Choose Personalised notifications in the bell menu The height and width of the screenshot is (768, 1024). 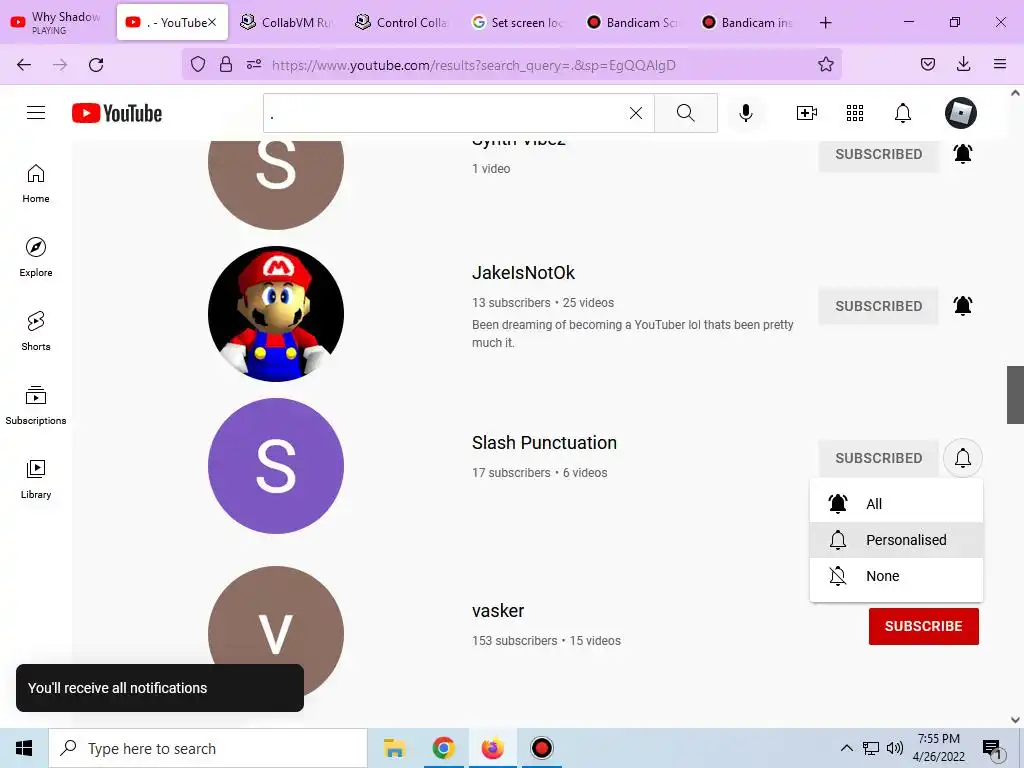pos(896,540)
